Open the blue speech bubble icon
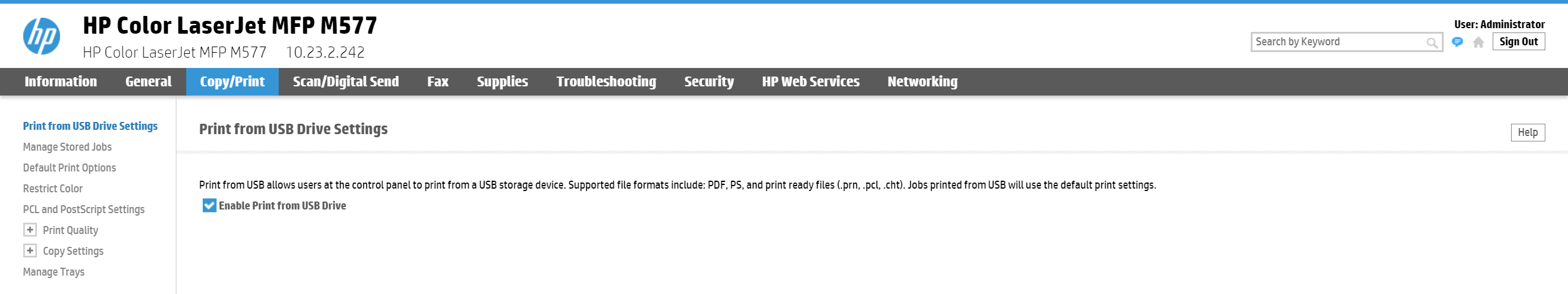The width and height of the screenshot is (1568, 294). [1458, 42]
